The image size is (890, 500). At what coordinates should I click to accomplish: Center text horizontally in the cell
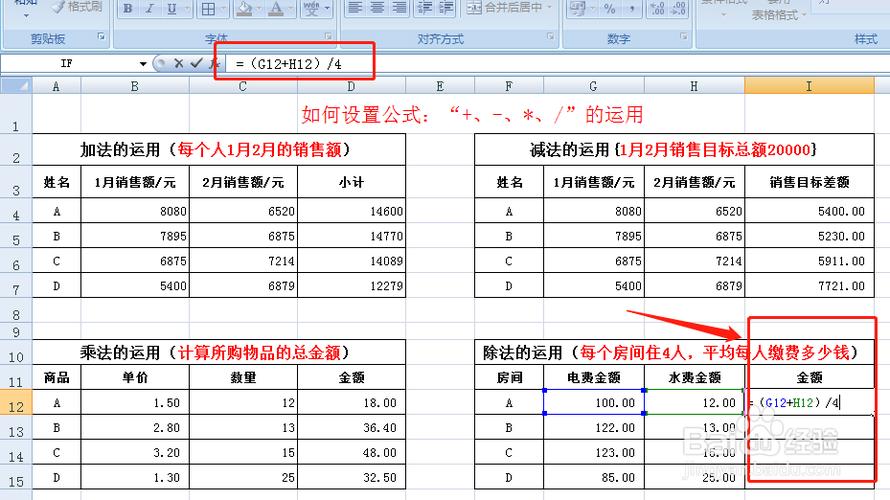pyautogui.click(x=377, y=8)
